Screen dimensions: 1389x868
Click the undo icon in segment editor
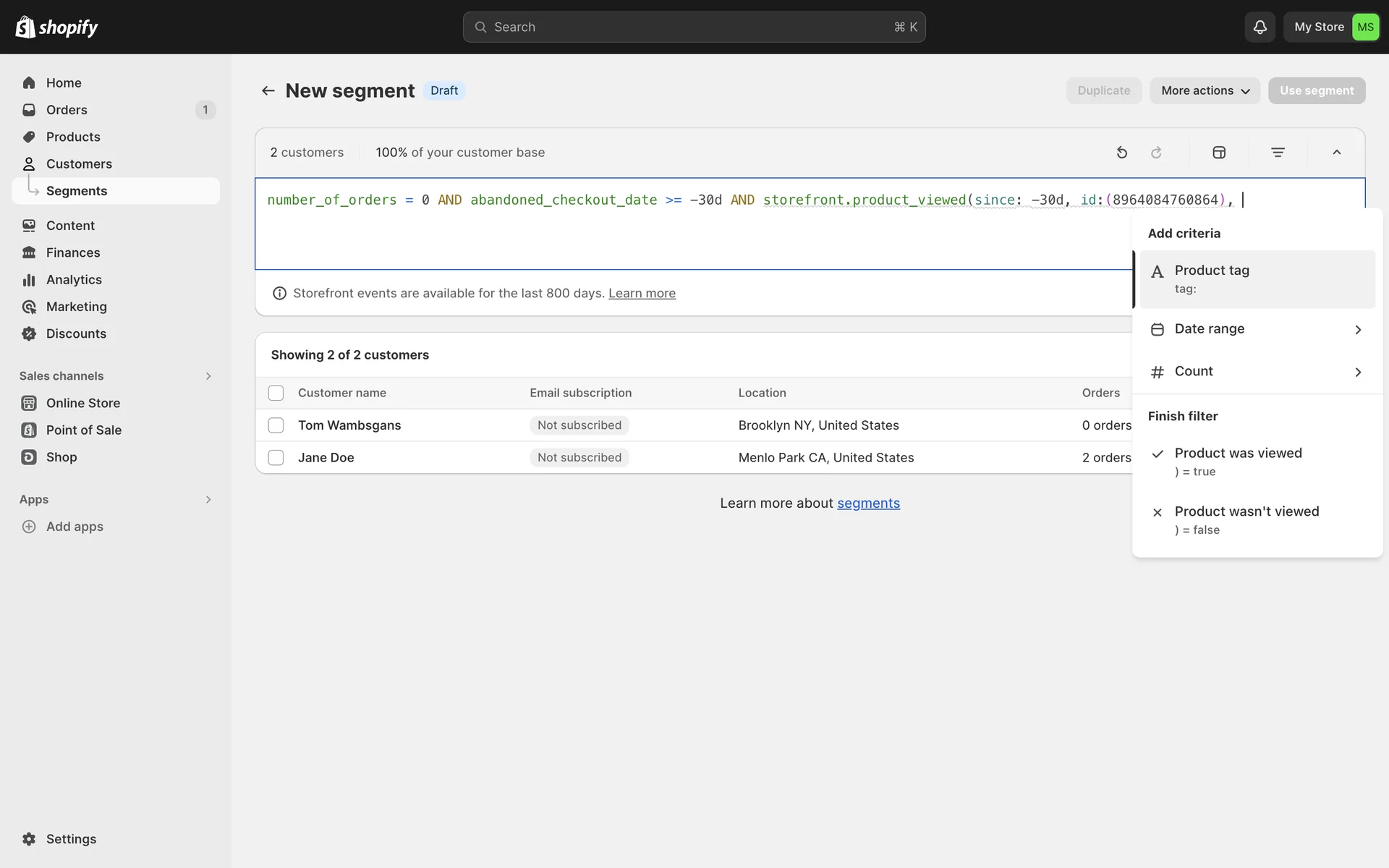coord(1121,153)
